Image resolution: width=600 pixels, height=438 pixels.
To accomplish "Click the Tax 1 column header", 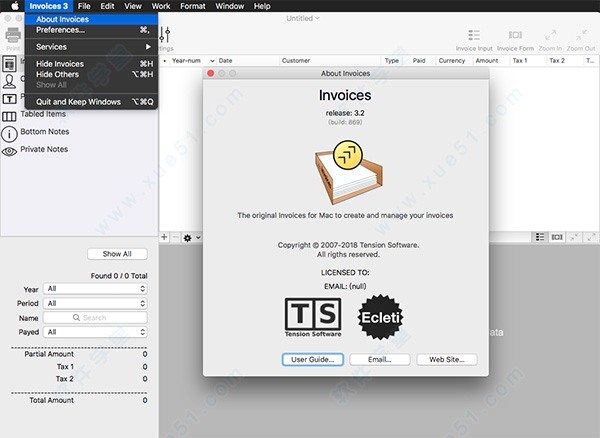I will (x=527, y=60).
